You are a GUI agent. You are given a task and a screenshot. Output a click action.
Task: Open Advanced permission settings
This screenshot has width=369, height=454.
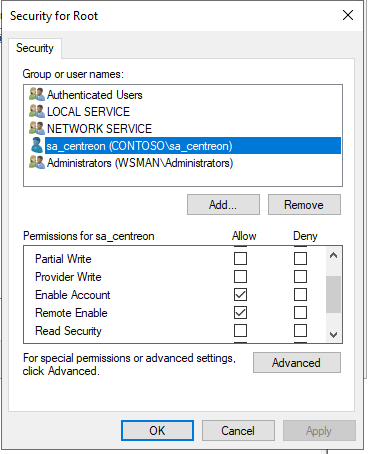click(297, 362)
